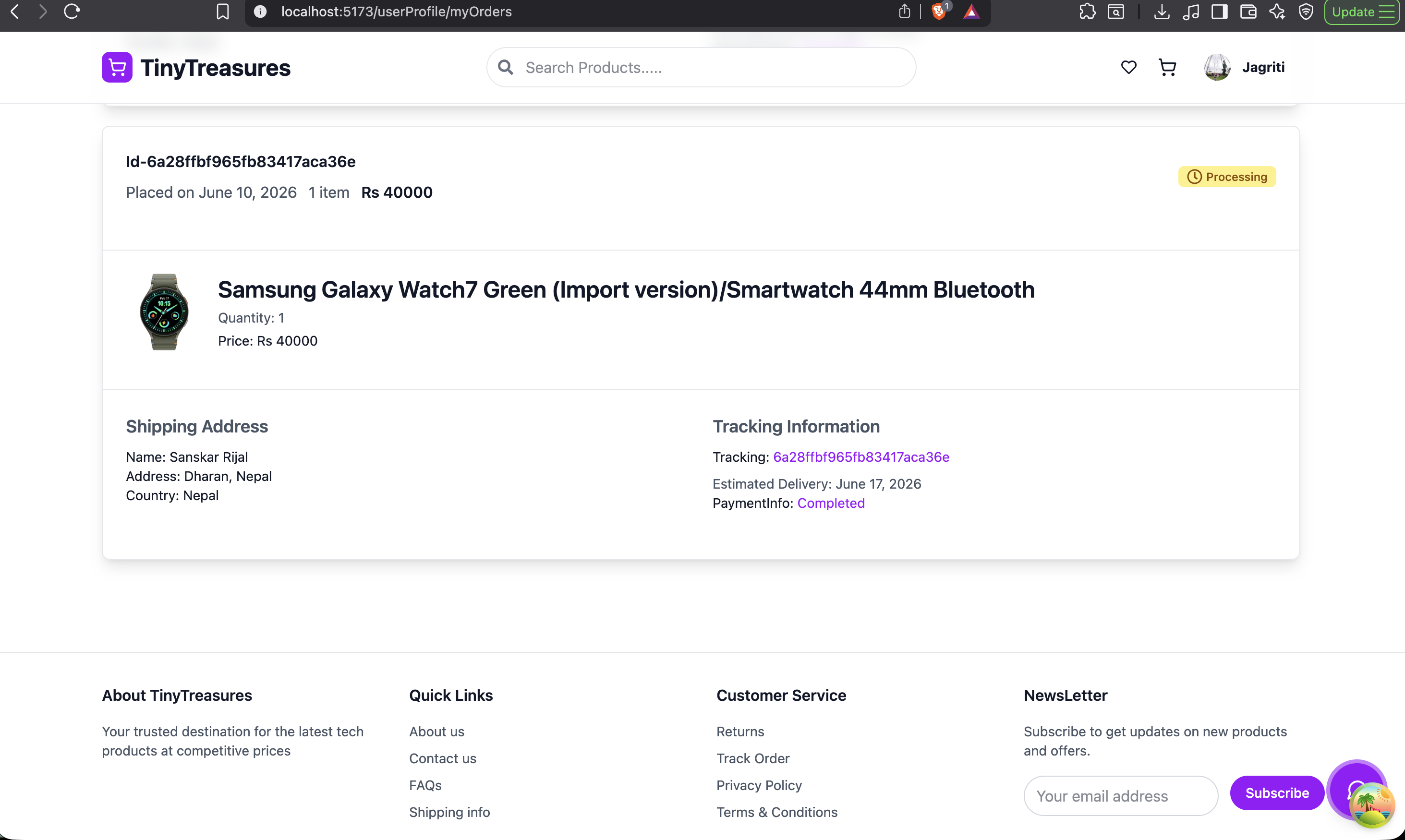Image resolution: width=1405 pixels, height=840 pixels.
Task: Open the Samsung Galaxy Watch7 product thumbnail
Action: (164, 312)
